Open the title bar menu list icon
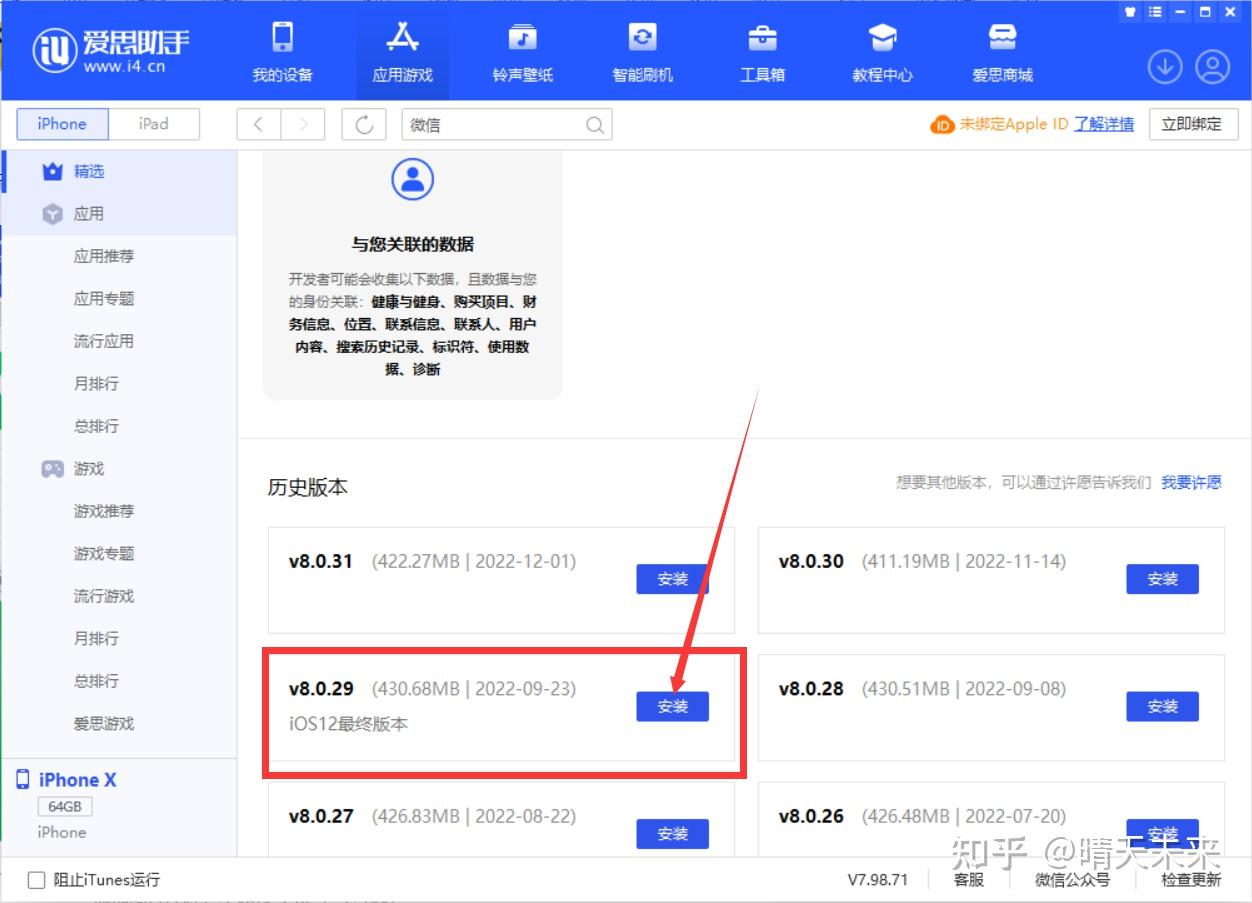 [1155, 12]
